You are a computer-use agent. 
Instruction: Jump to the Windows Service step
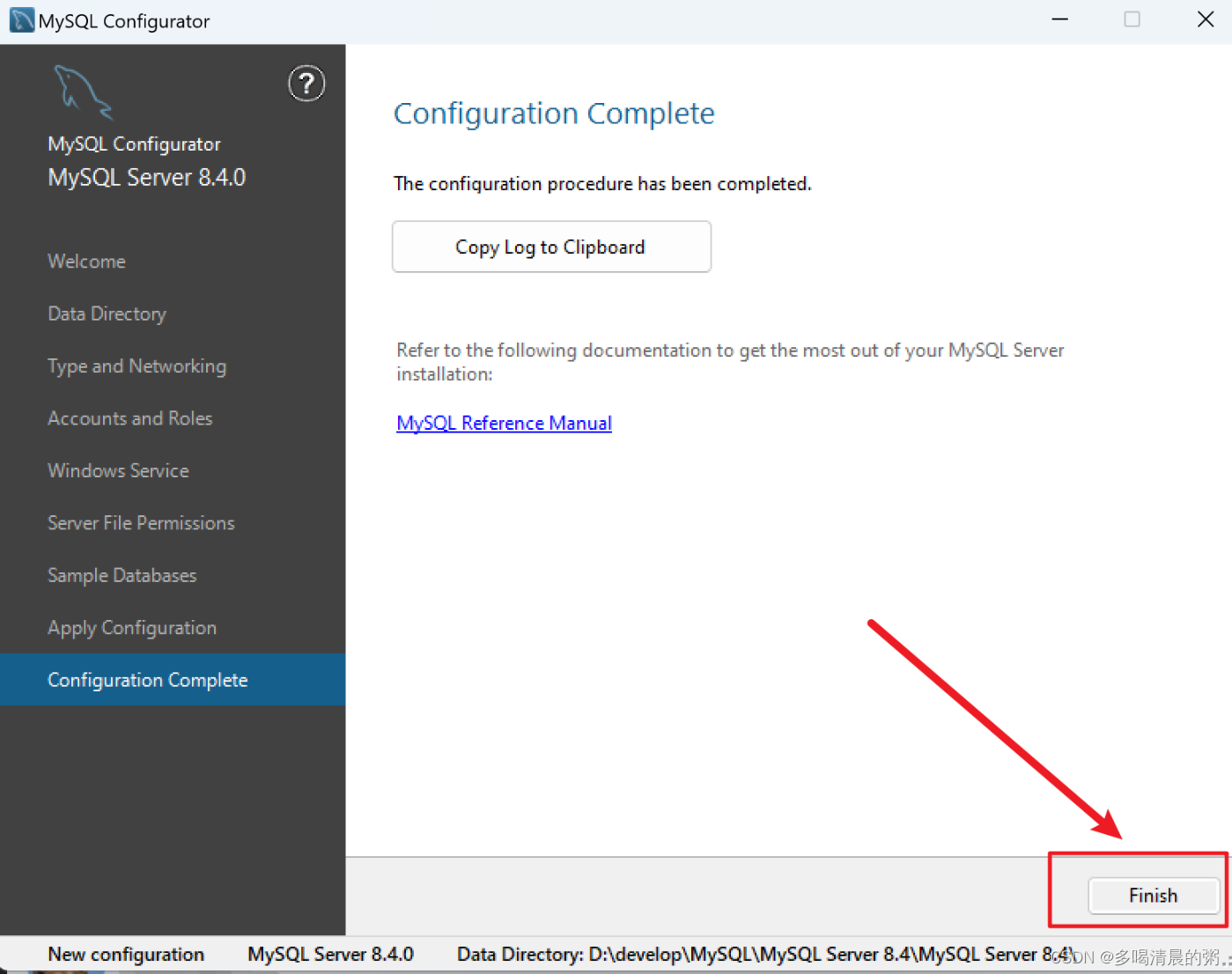(118, 470)
